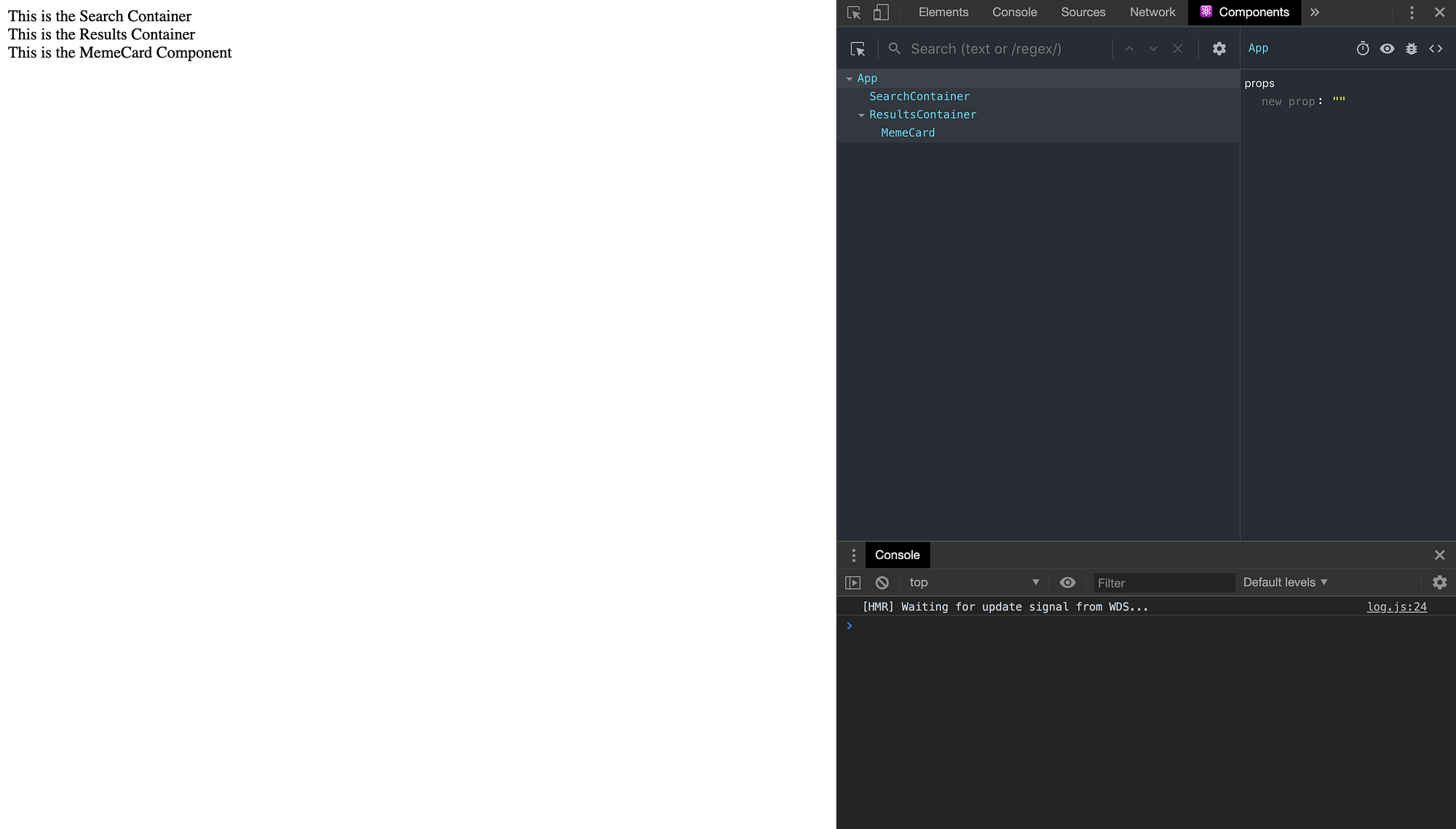Inspect matching DOM element eye icon
The height and width of the screenshot is (829, 1456).
(x=1388, y=49)
